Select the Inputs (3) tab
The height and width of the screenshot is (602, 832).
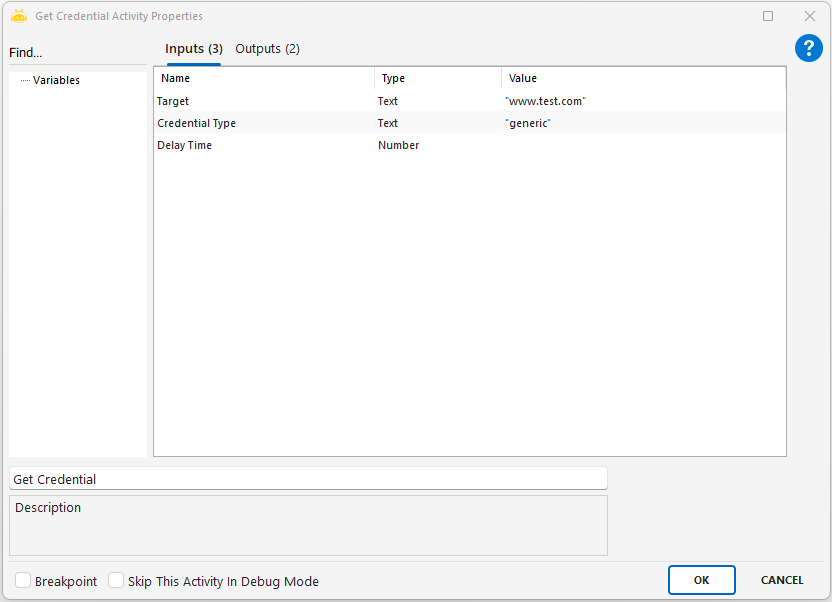pyautogui.click(x=194, y=49)
